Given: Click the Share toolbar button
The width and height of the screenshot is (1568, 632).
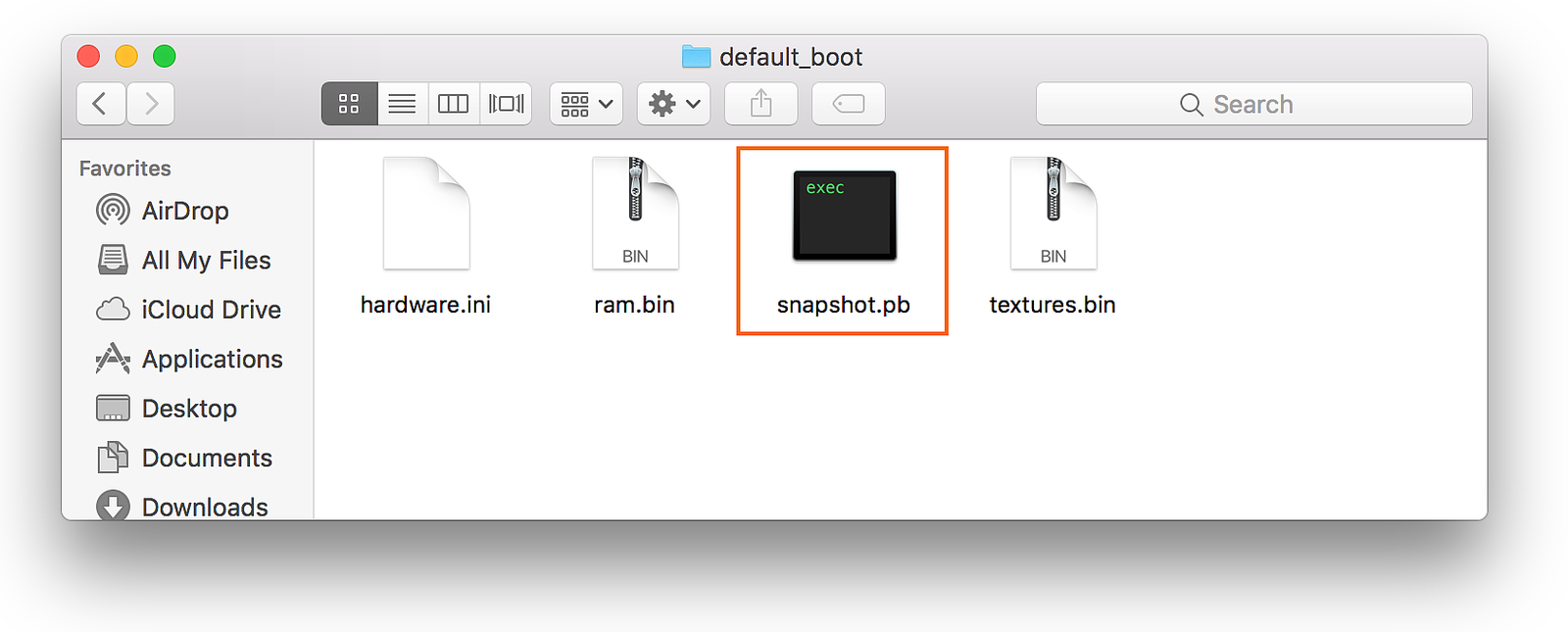Looking at the screenshot, I should (x=760, y=104).
